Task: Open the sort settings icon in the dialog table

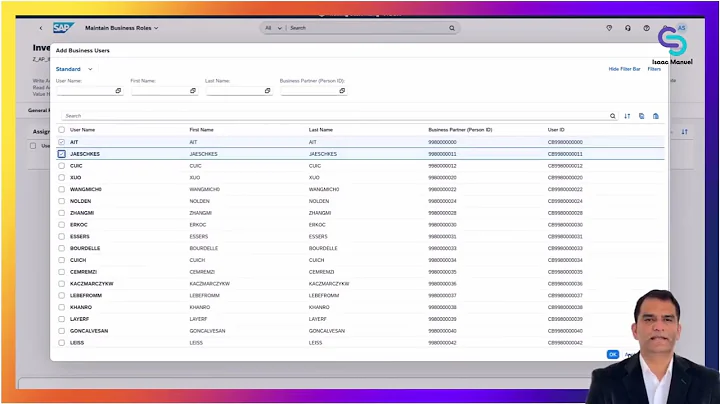Action: [x=627, y=116]
